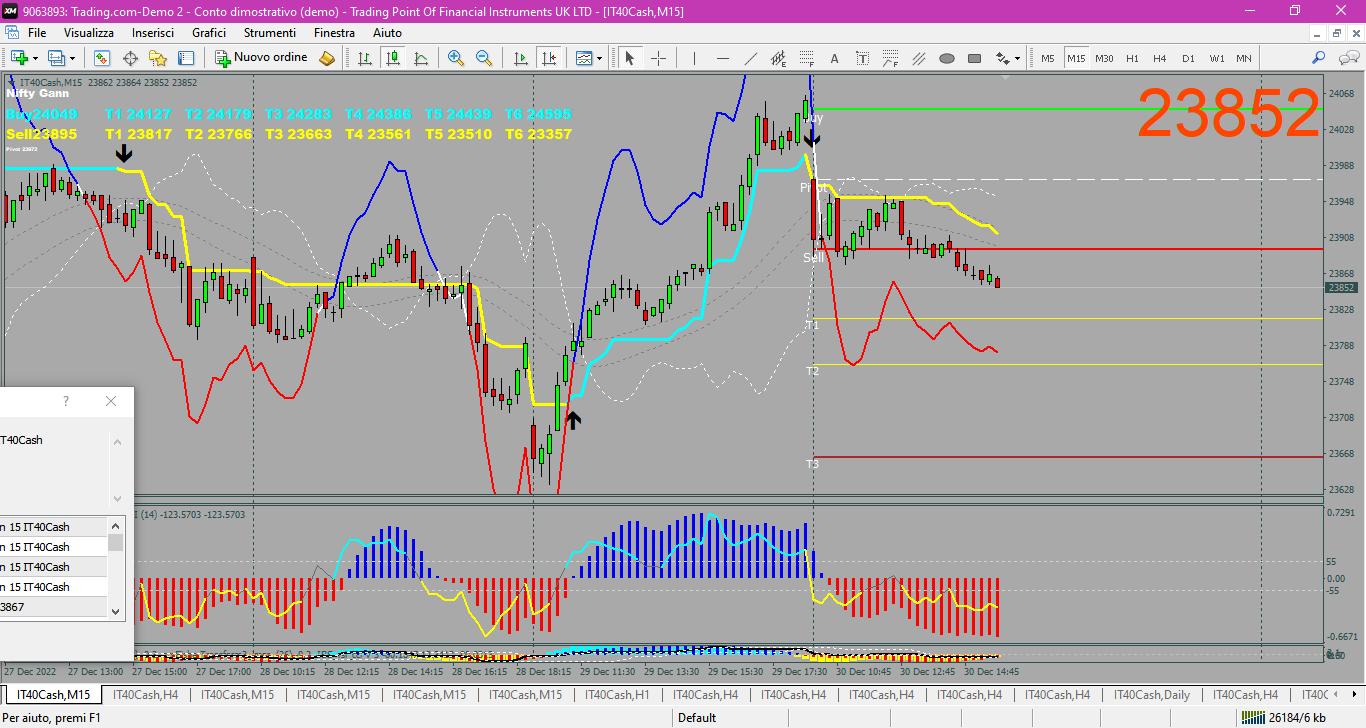Expand the Profiles dropdown arrow
The height and width of the screenshot is (728, 1366).
pyautogui.click(x=73, y=58)
